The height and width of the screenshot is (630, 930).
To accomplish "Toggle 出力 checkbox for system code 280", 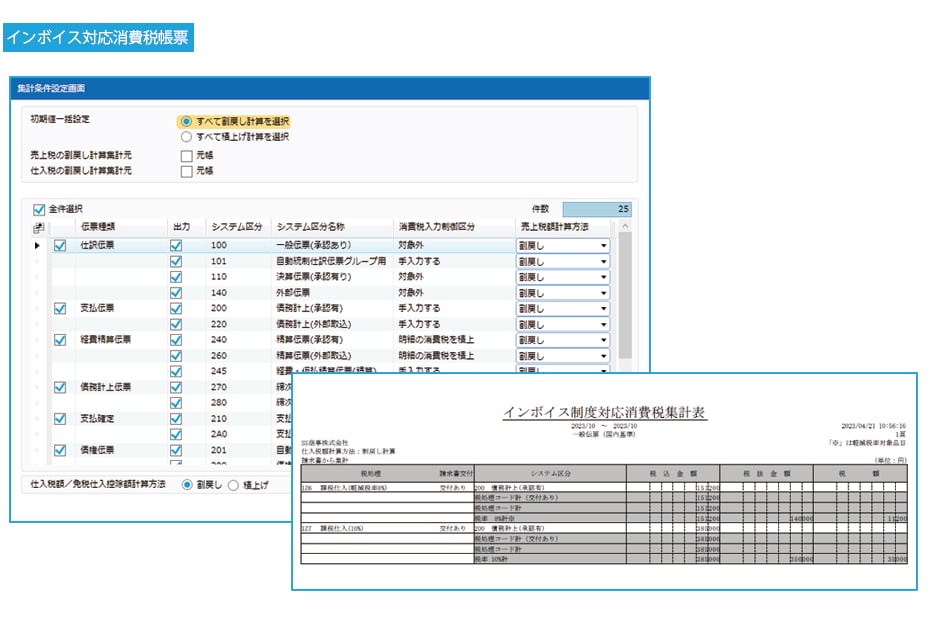I will (176, 403).
